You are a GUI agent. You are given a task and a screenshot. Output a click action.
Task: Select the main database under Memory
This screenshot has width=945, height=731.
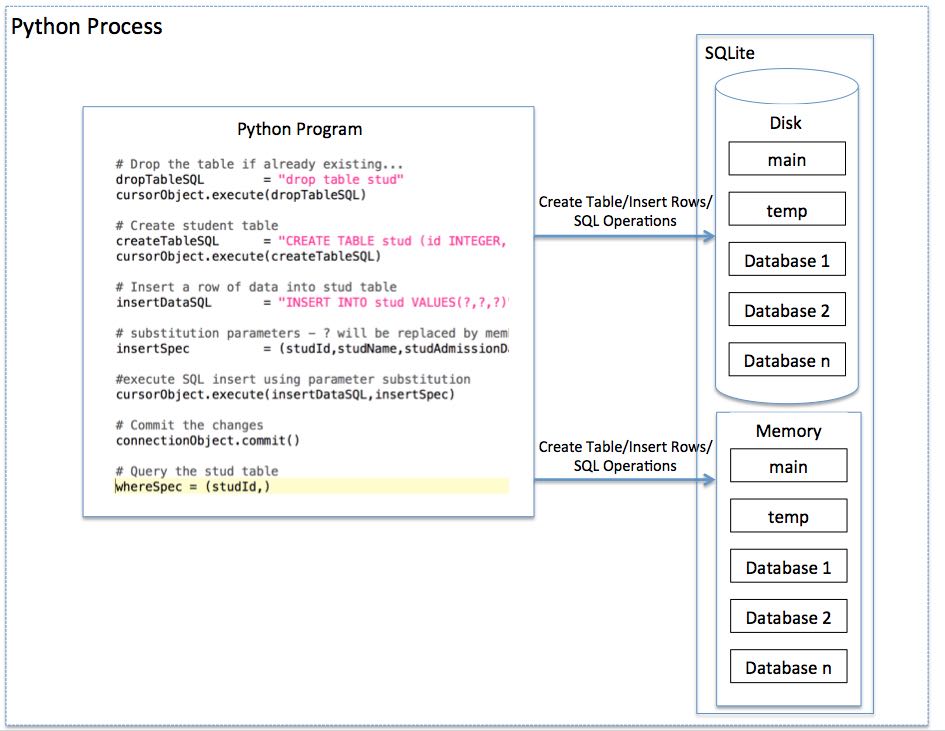tap(788, 465)
